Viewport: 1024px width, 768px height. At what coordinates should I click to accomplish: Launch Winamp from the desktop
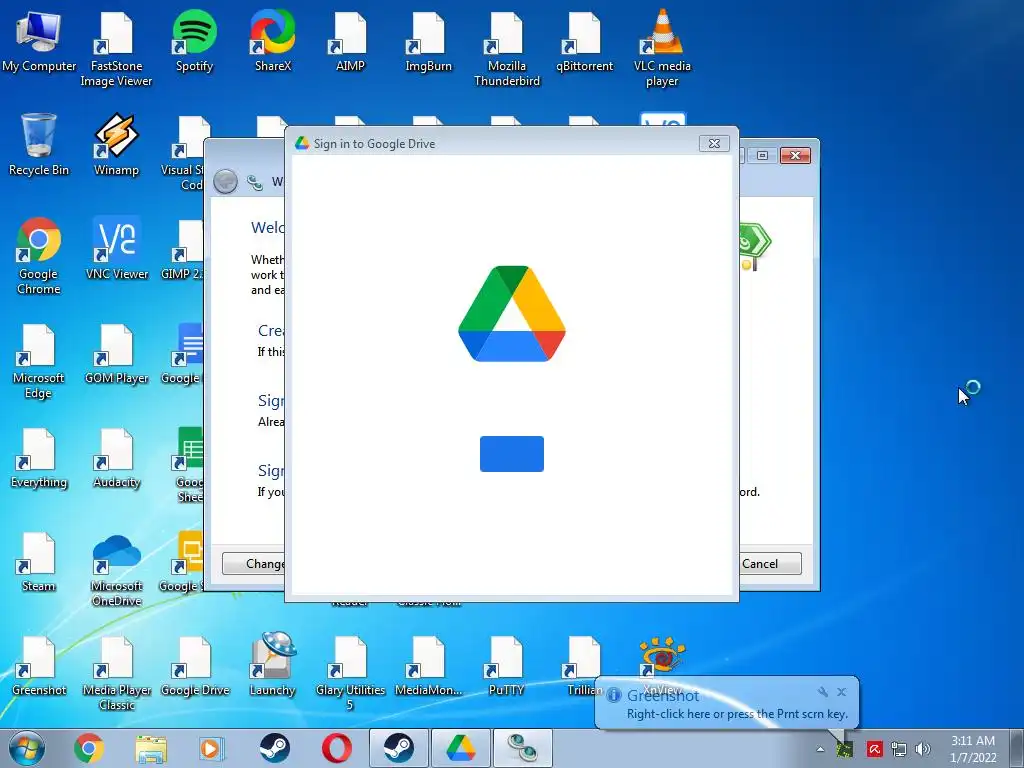[116, 145]
